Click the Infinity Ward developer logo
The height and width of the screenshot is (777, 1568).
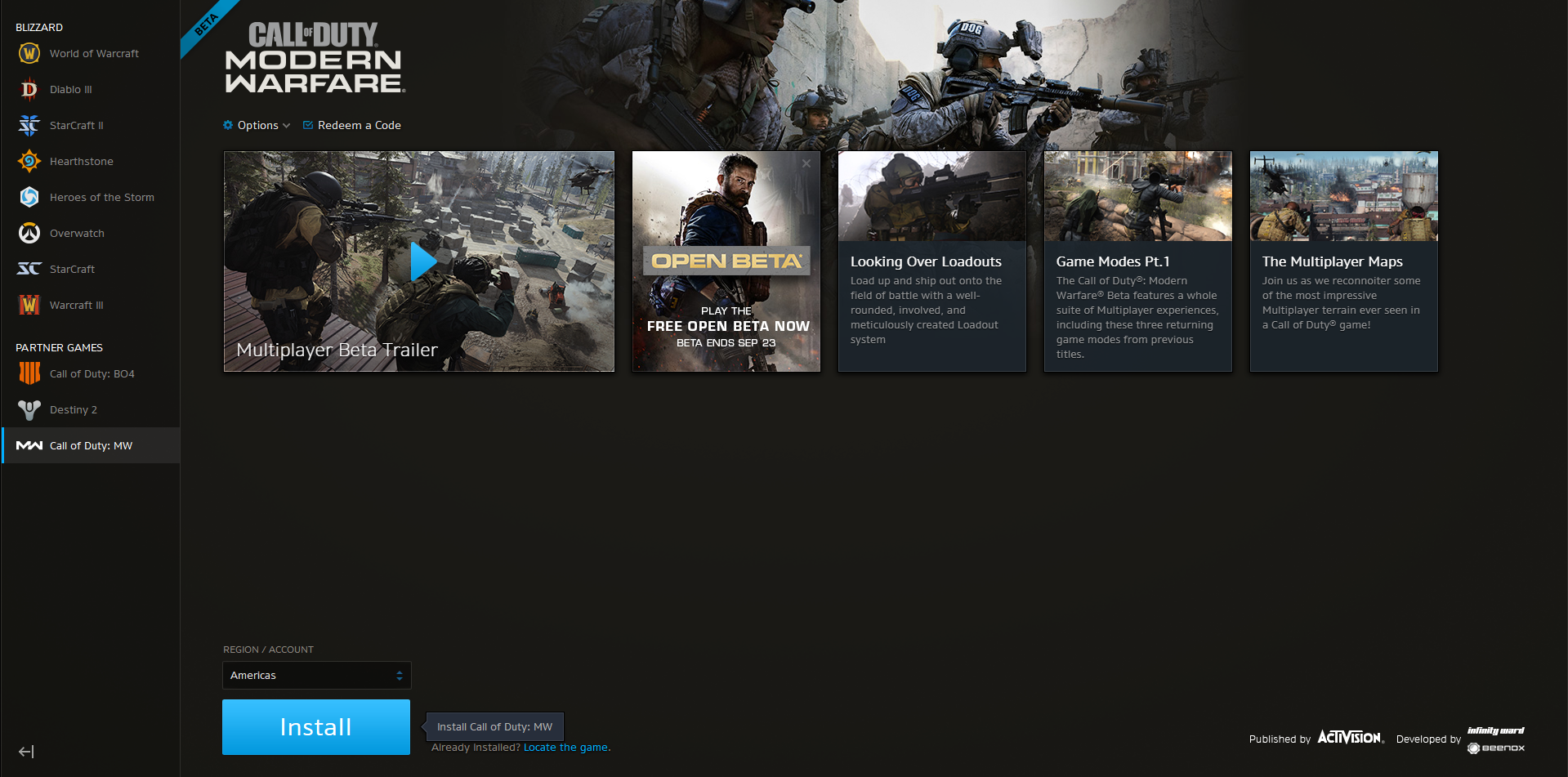1496,730
